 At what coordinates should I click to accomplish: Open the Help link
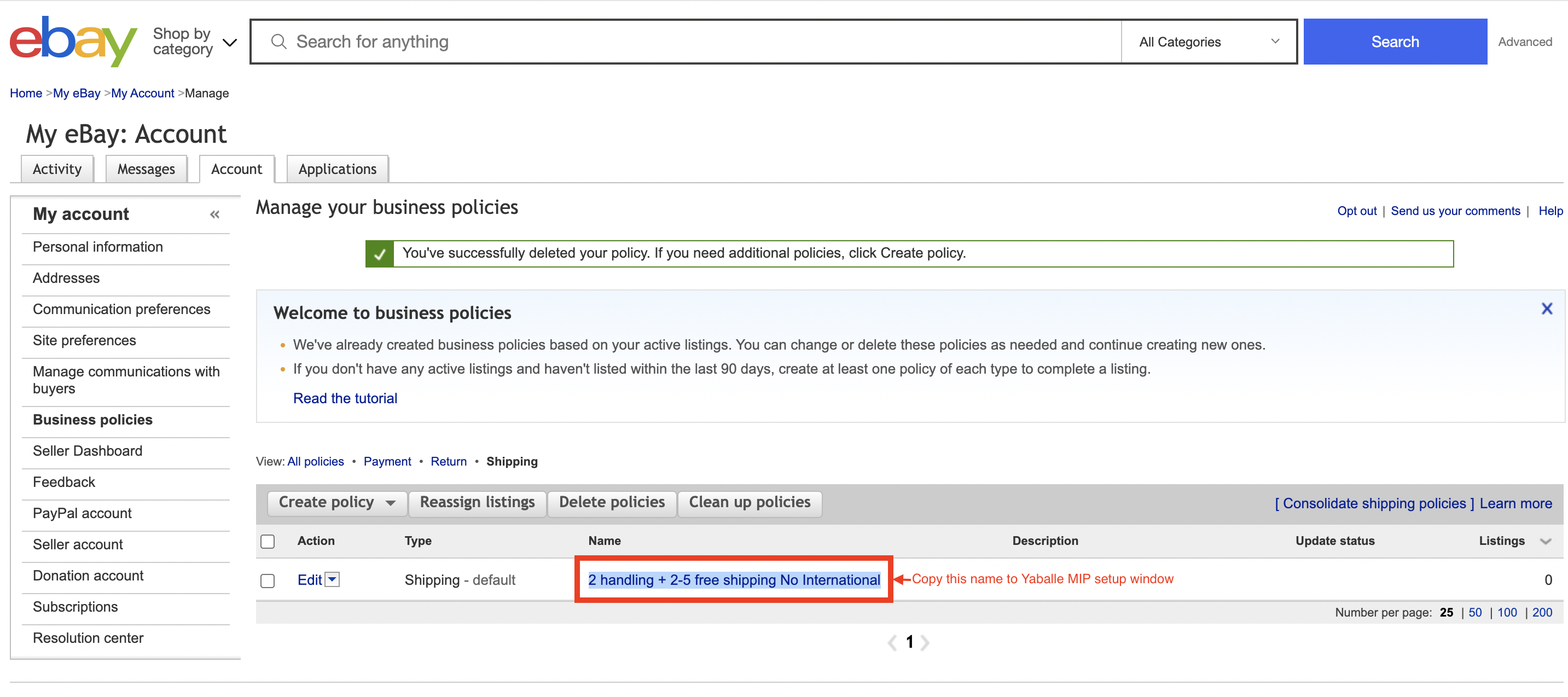coord(1550,211)
